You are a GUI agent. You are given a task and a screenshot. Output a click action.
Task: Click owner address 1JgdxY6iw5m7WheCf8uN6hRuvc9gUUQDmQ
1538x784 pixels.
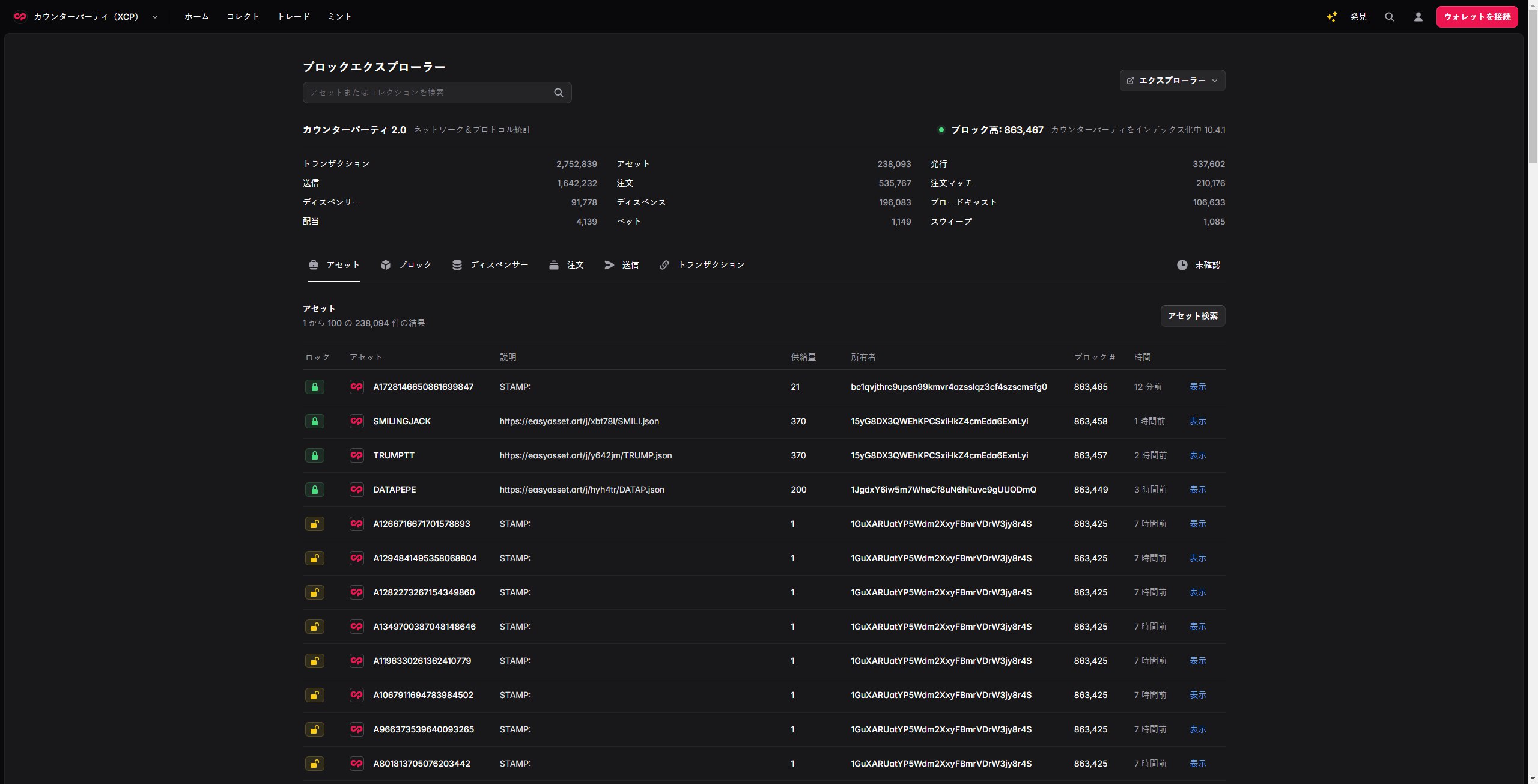[943, 490]
